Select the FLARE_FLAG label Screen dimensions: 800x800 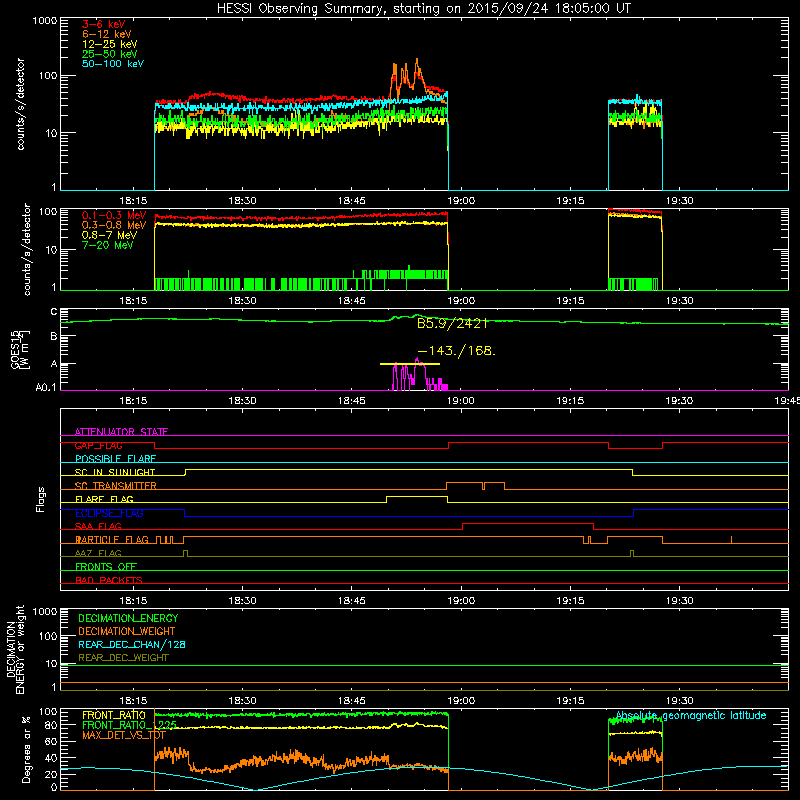point(104,499)
